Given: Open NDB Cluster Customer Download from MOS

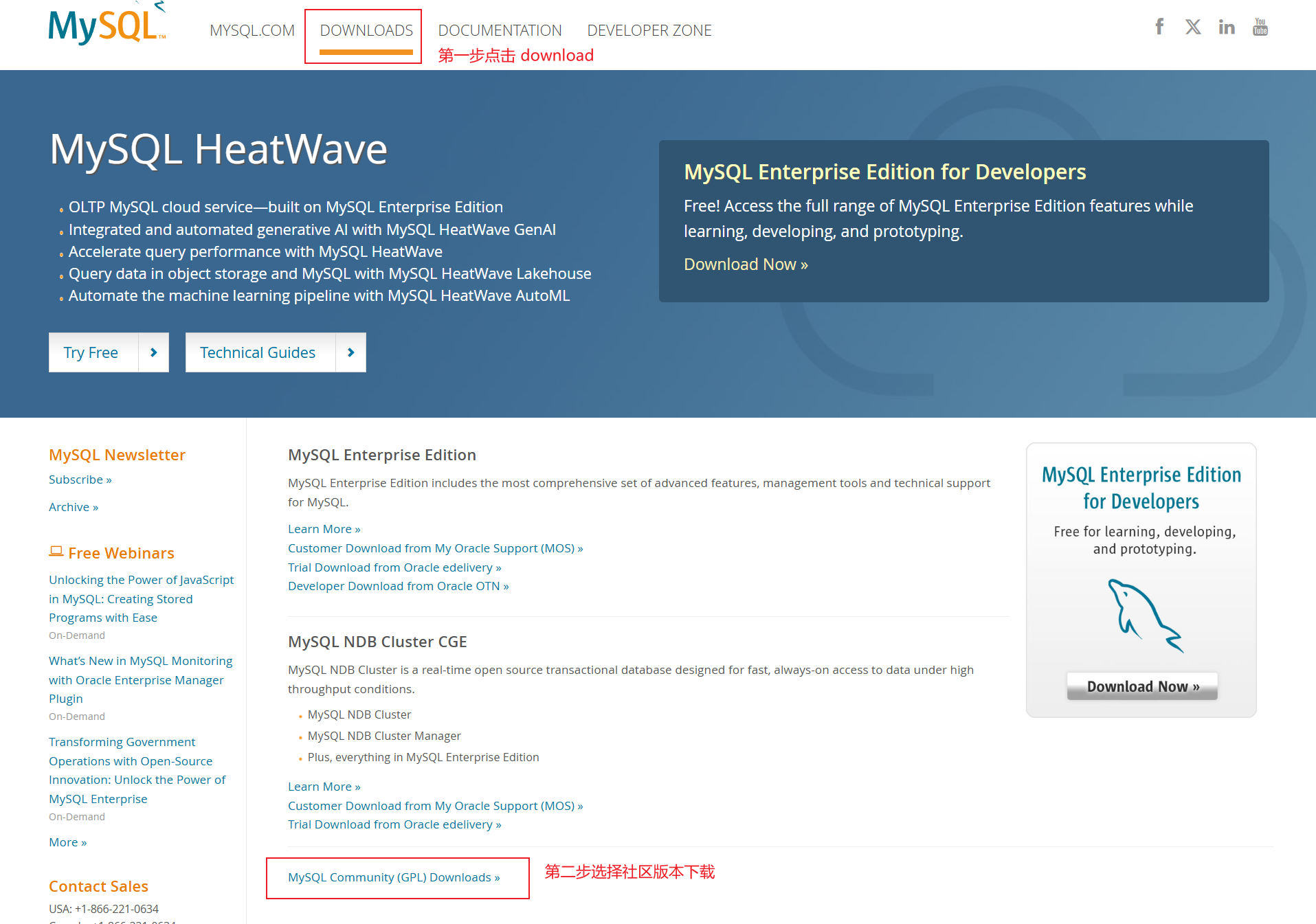Looking at the screenshot, I should [436, 806].
